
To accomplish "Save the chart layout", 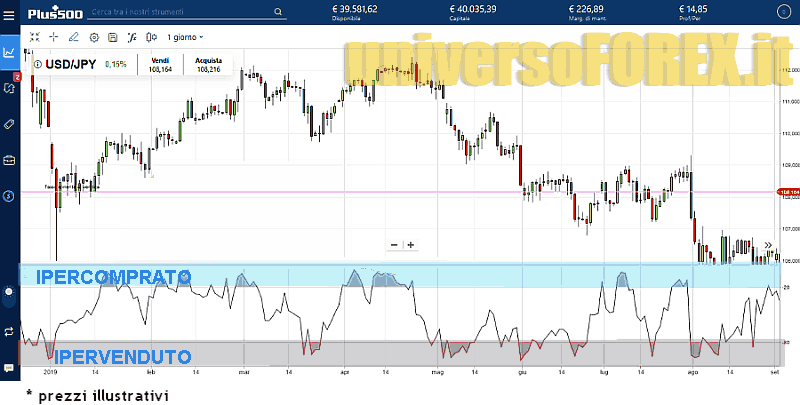I will tap(112, 37).
